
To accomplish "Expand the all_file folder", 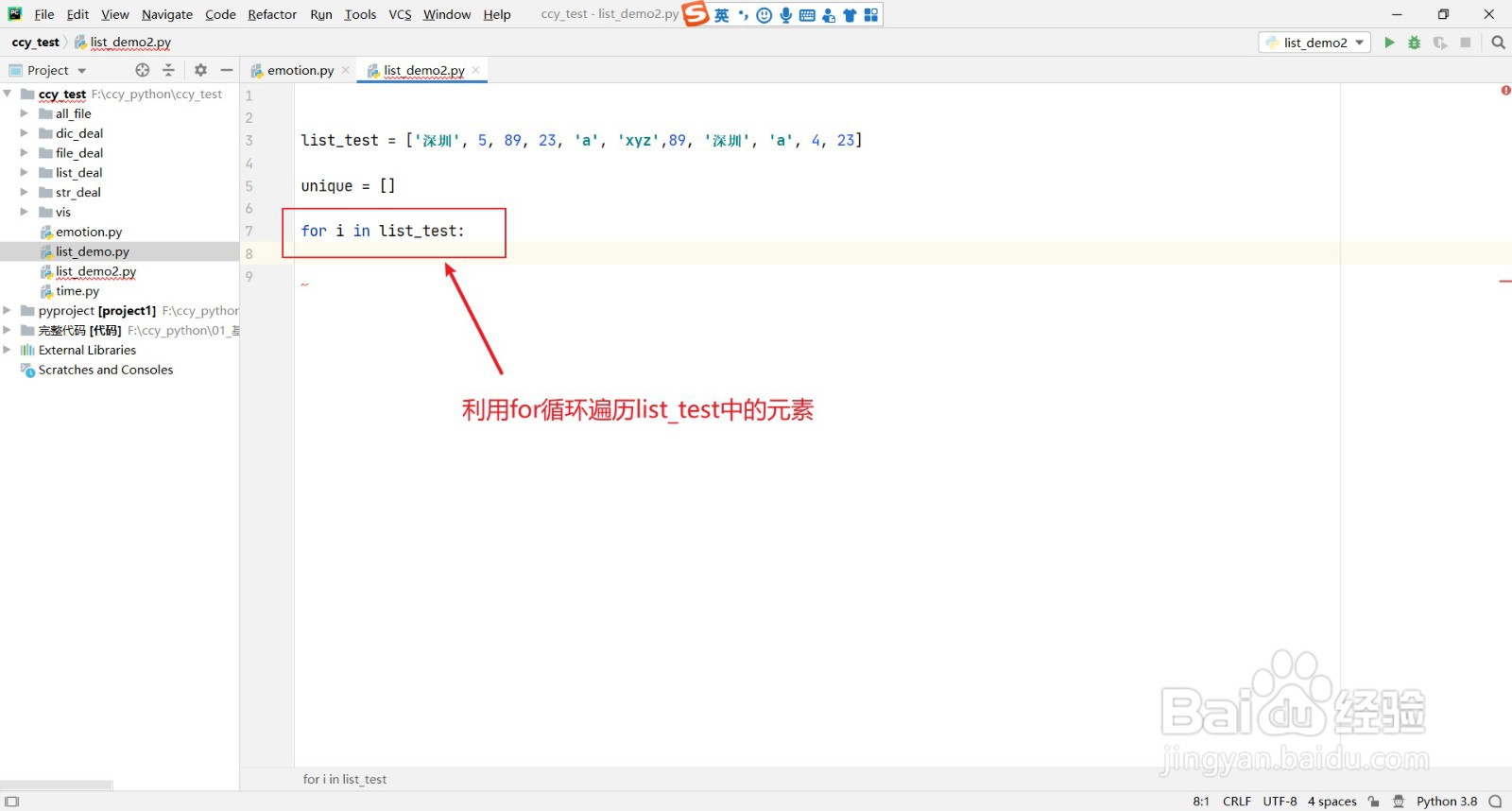I will (25, 113).
